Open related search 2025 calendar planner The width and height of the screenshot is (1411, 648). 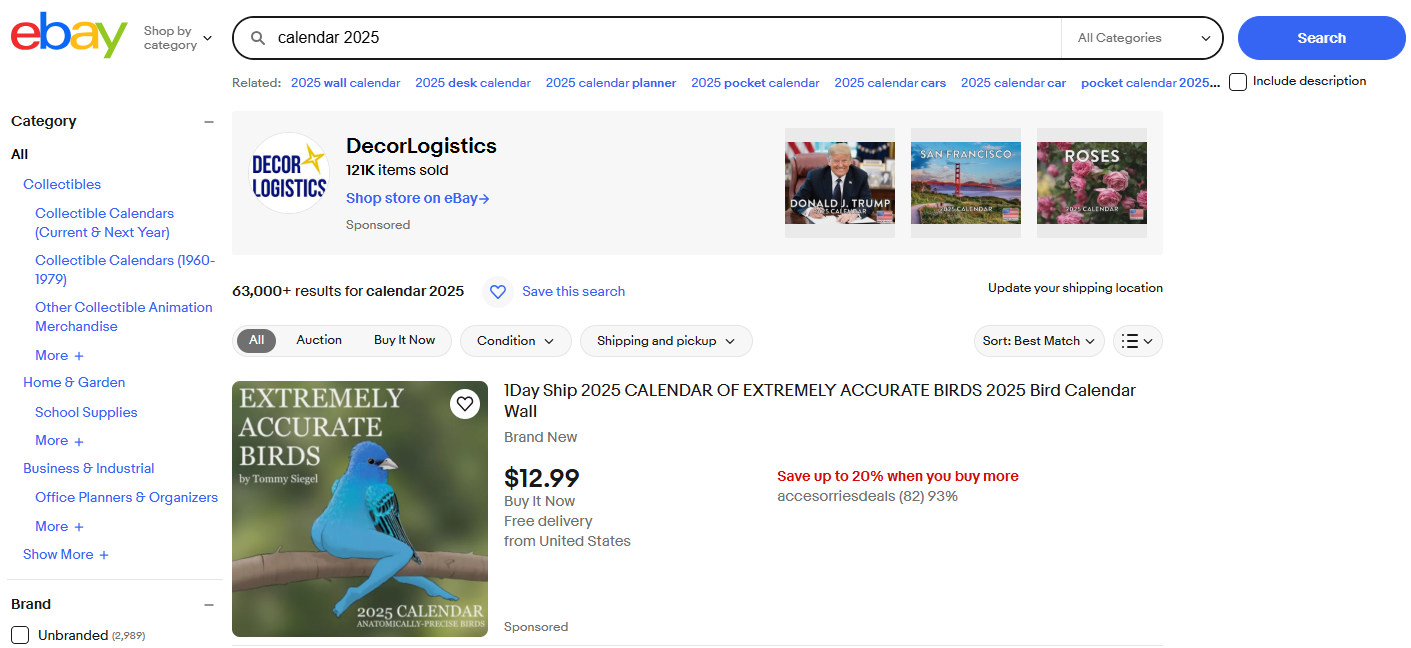click(x=611, y=83)
